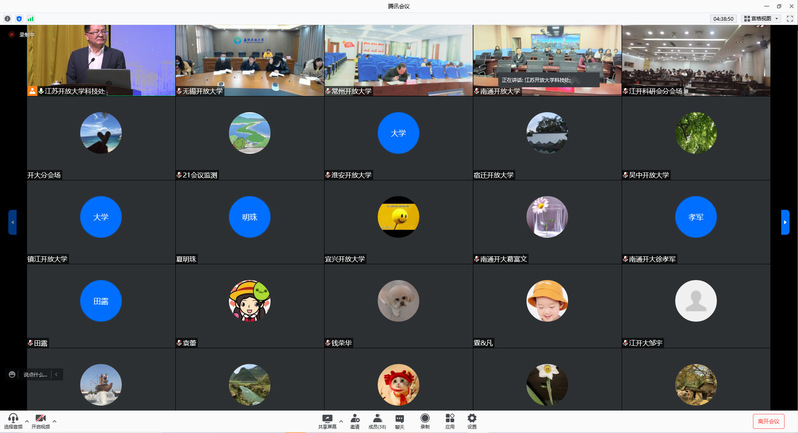
Task: Open the Invite participants icon
Action: pyautogui.click(x=355, y=419)
